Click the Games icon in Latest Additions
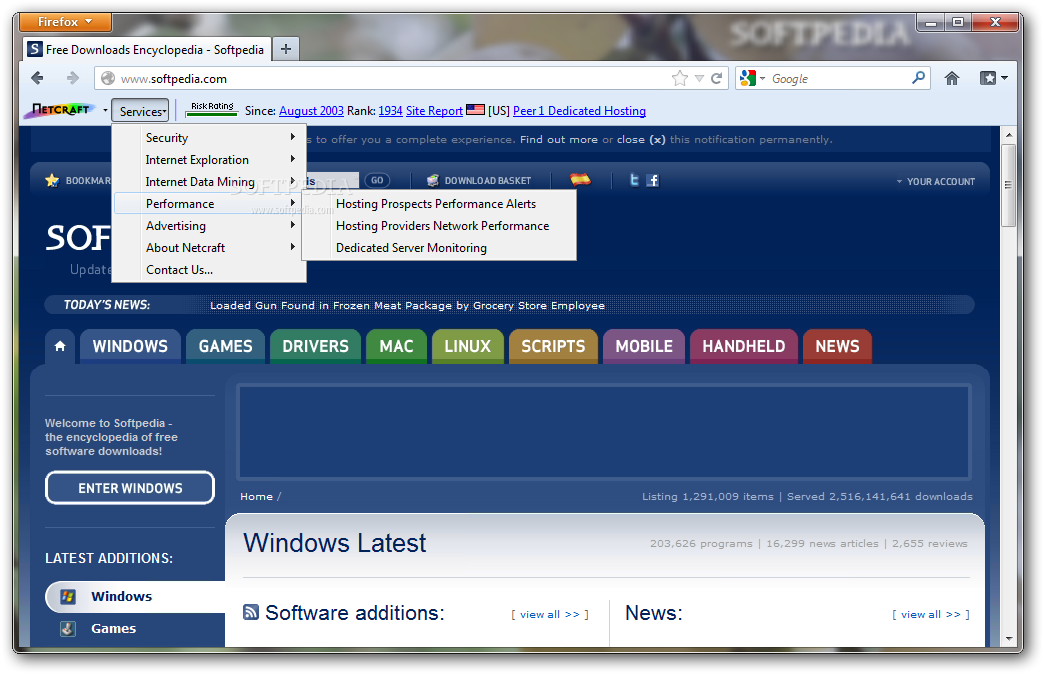 point(68,628)
